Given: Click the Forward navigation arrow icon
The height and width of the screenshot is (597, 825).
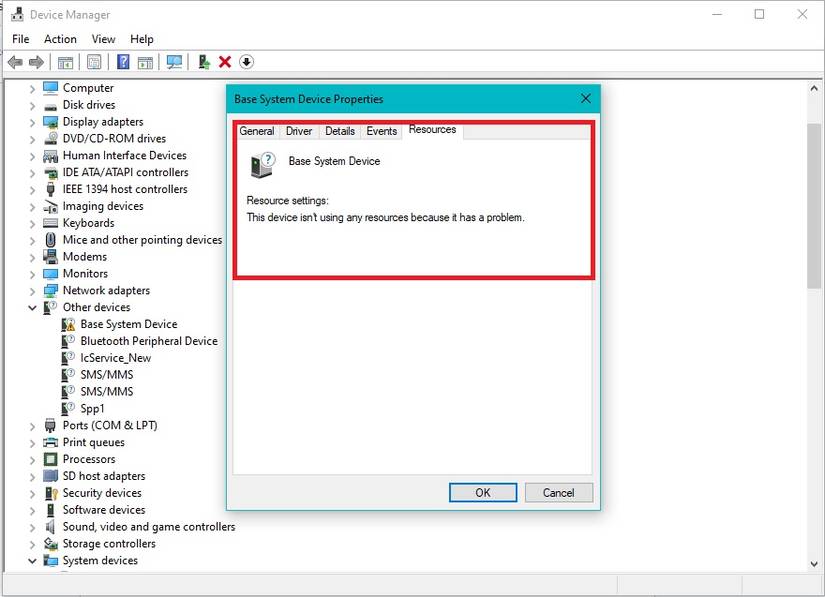Looking at the screenshot, I should tap(37, 62).
